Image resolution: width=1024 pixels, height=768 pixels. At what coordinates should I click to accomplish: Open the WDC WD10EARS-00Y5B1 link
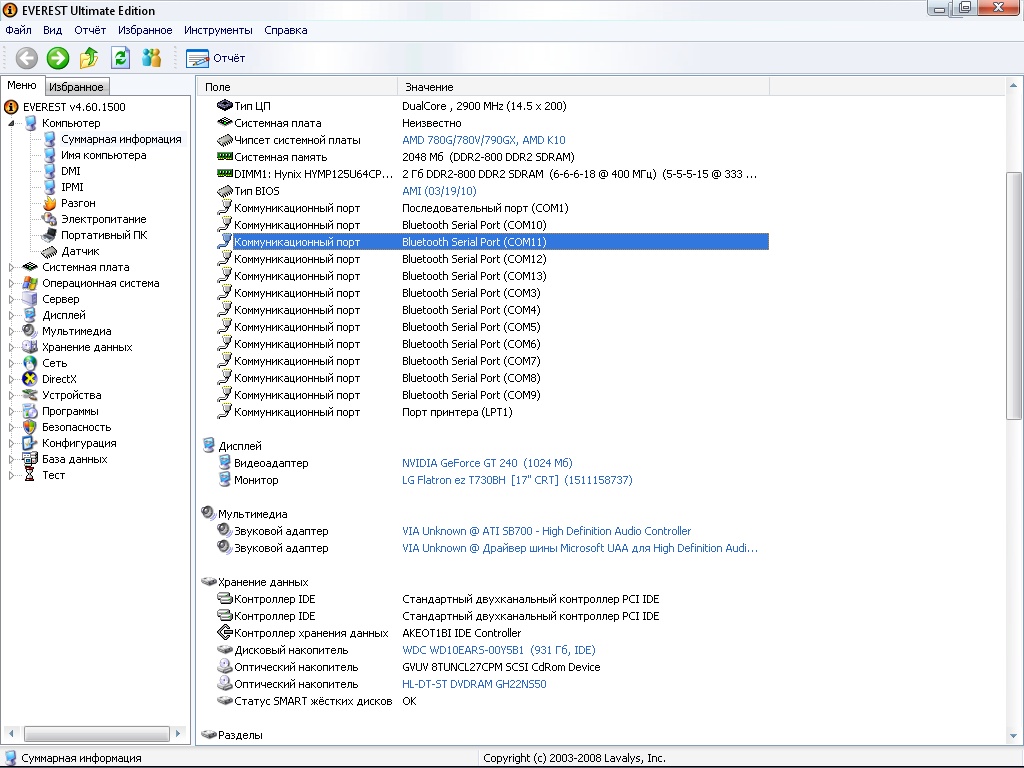[x=499, y=650]
